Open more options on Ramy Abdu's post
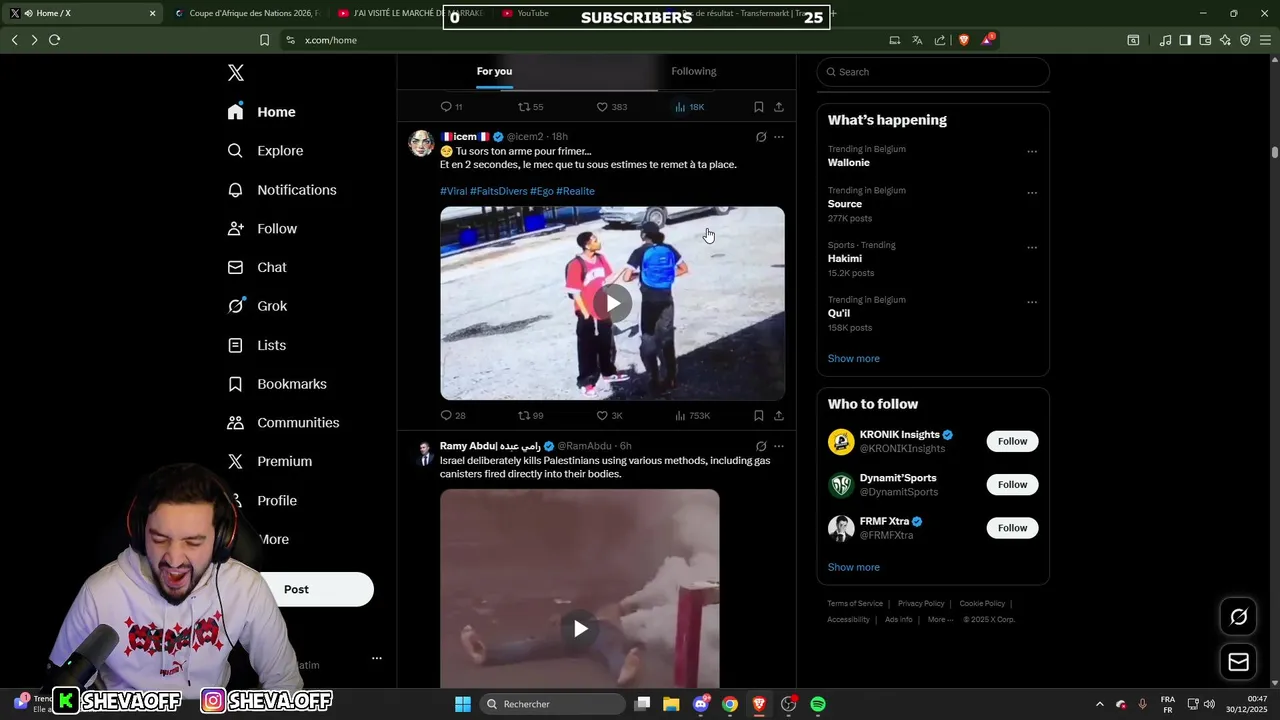The height and width of the screenshot is (720, 1280). (779, 446)
